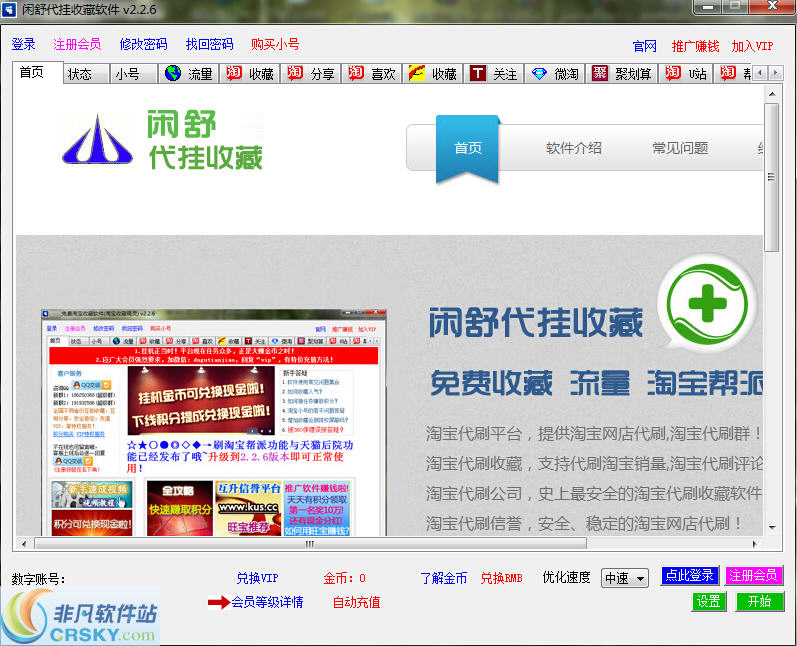Click the diamond icon on 微淘 tab
This screenshot has height=646, width=797.
click(x=539, y=74)
